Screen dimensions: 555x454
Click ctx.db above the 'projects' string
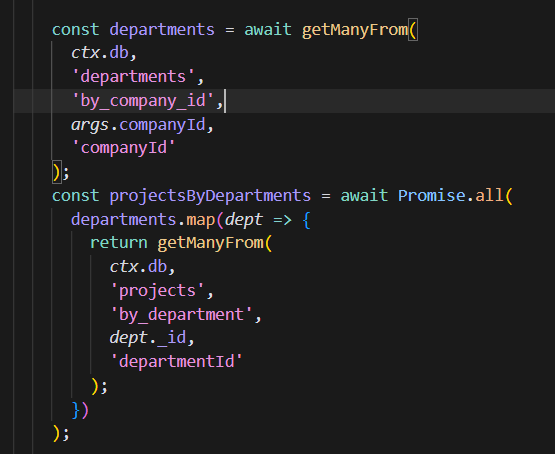[138, 267]
